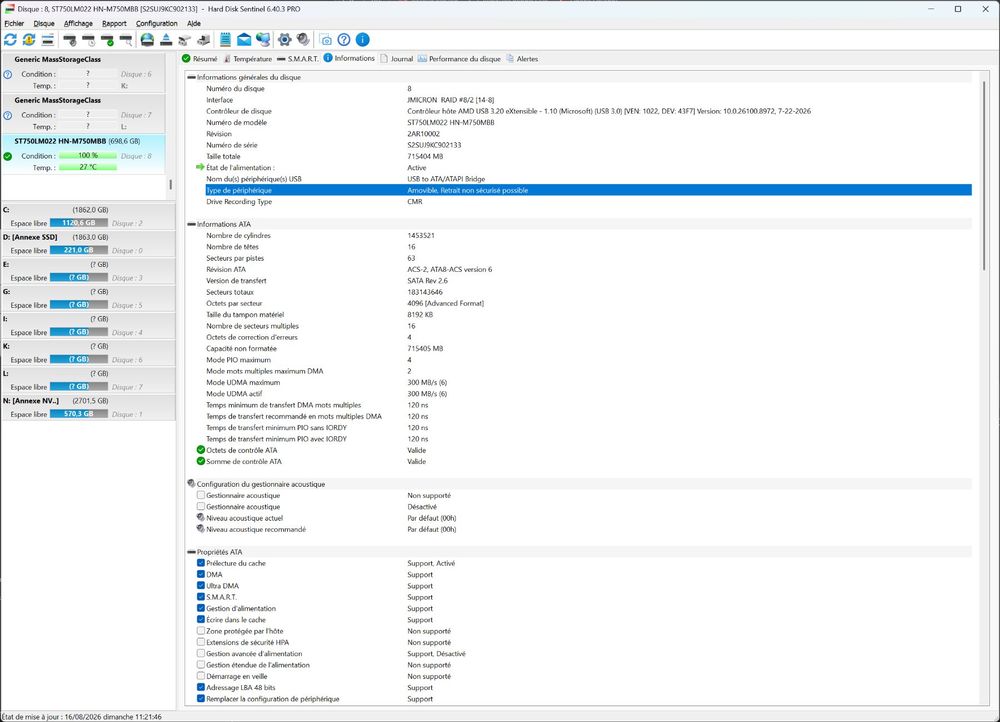
Task: Toggle the Préfecture du cache checkbox
Action: (201, 563)
